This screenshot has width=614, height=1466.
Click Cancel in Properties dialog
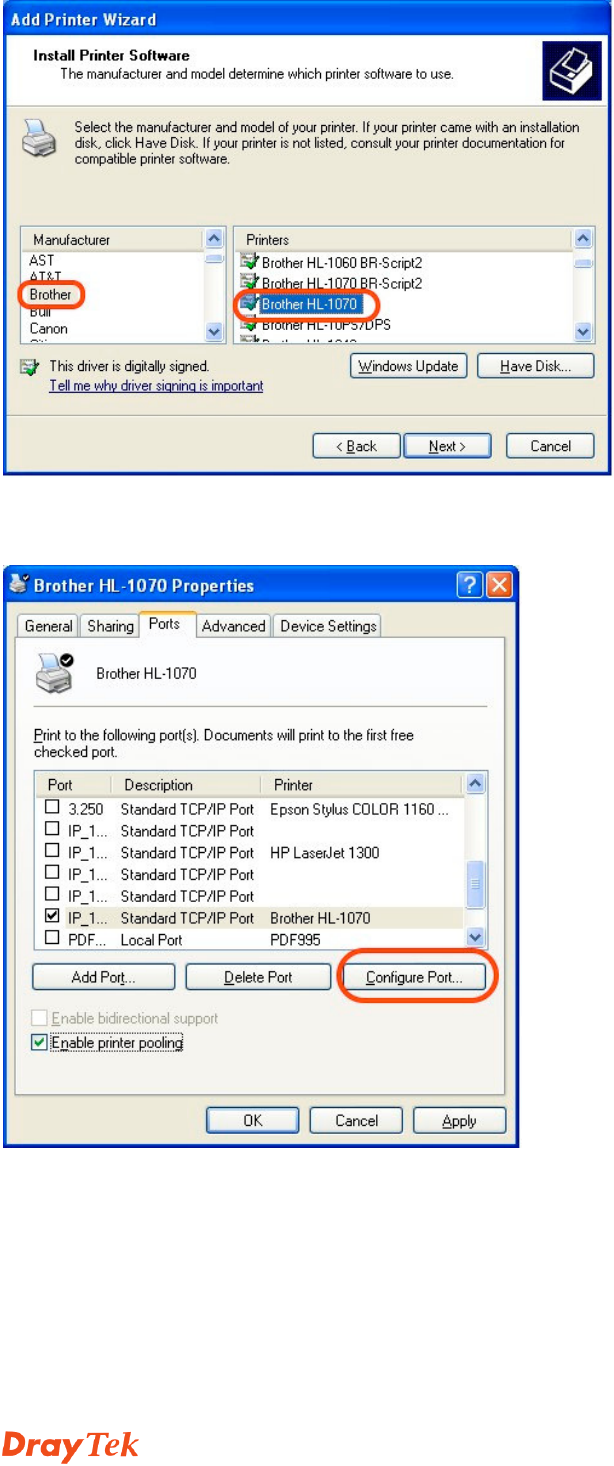point(357,1120)
